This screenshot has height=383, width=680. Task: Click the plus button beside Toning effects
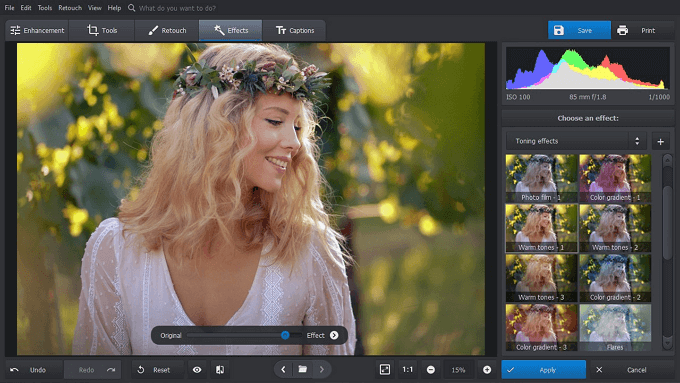point(660,141)
